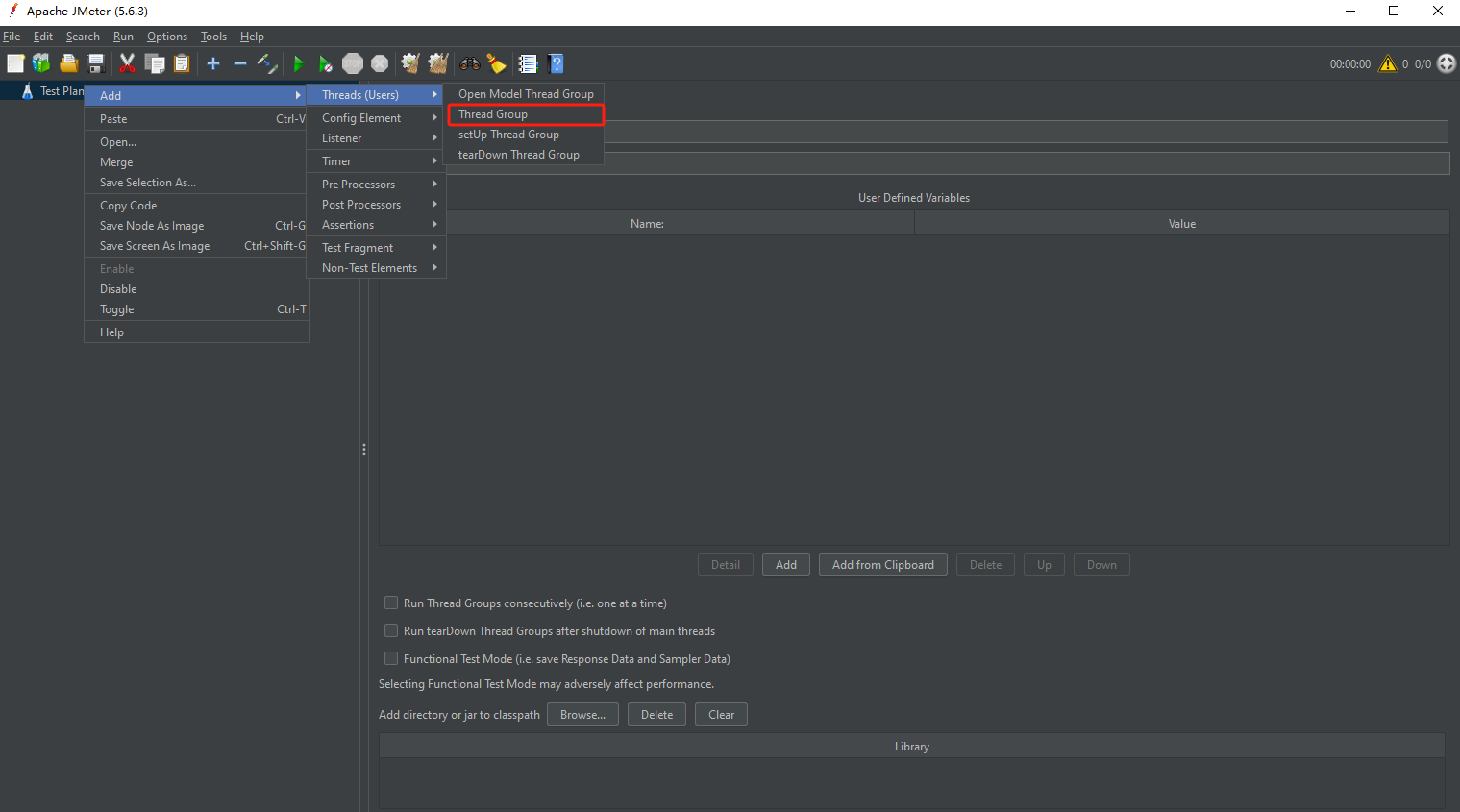Expand the Add submenu
Viewport: 1460px width, 812px height.
click(197, 95)
